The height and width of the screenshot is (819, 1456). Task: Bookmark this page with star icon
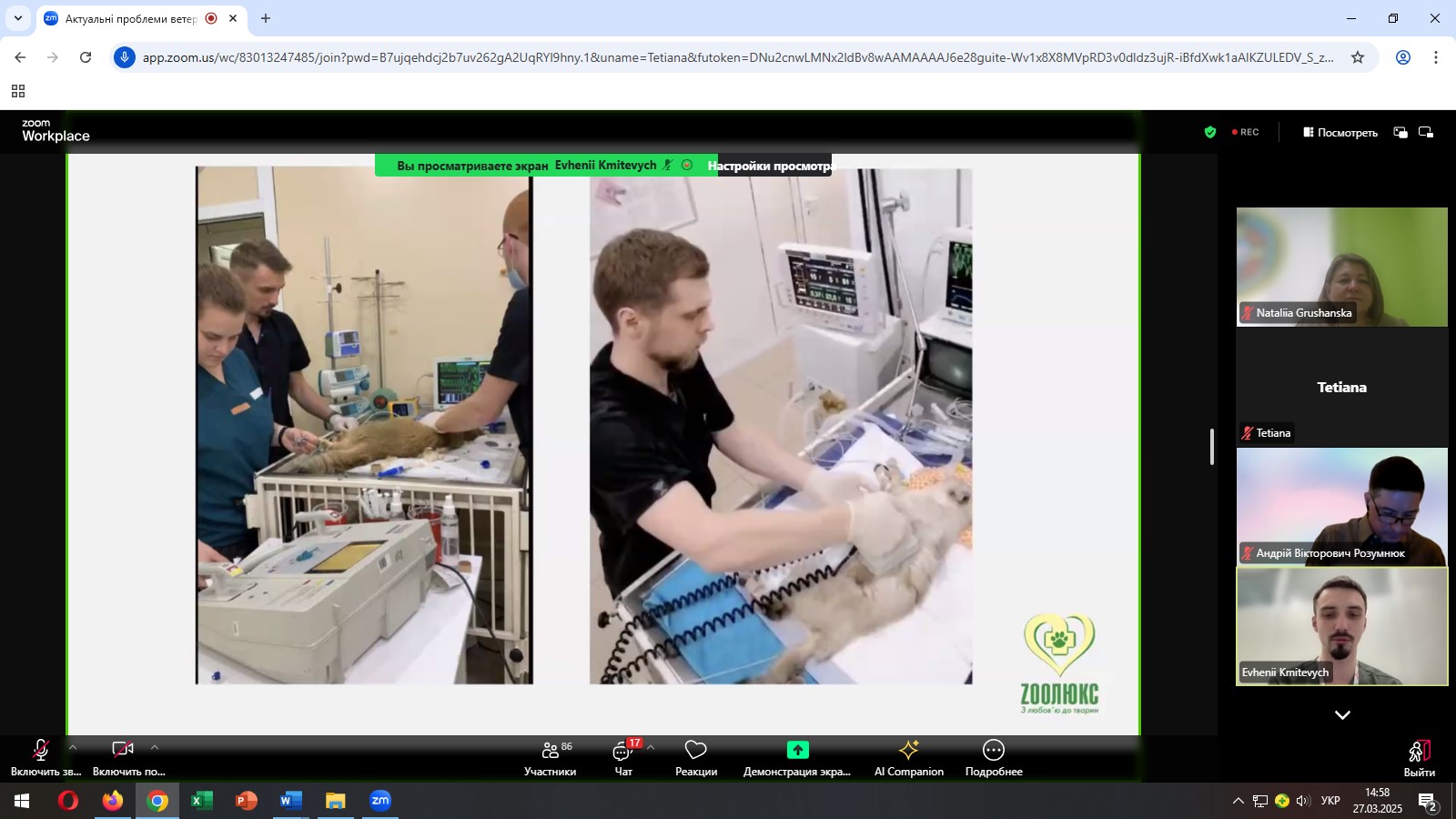[x=1358, y=57]
